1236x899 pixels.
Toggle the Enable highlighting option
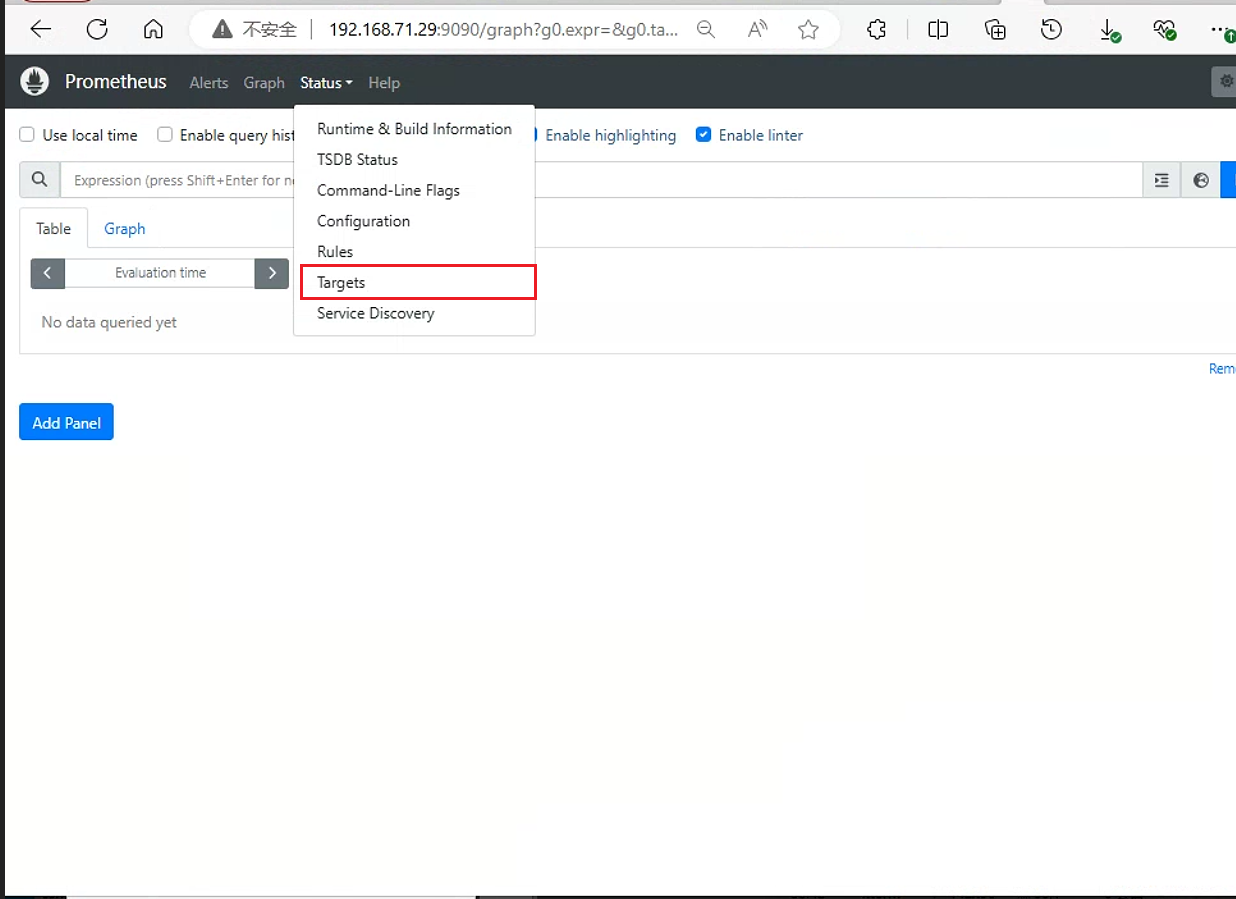[x=610, y=135]
